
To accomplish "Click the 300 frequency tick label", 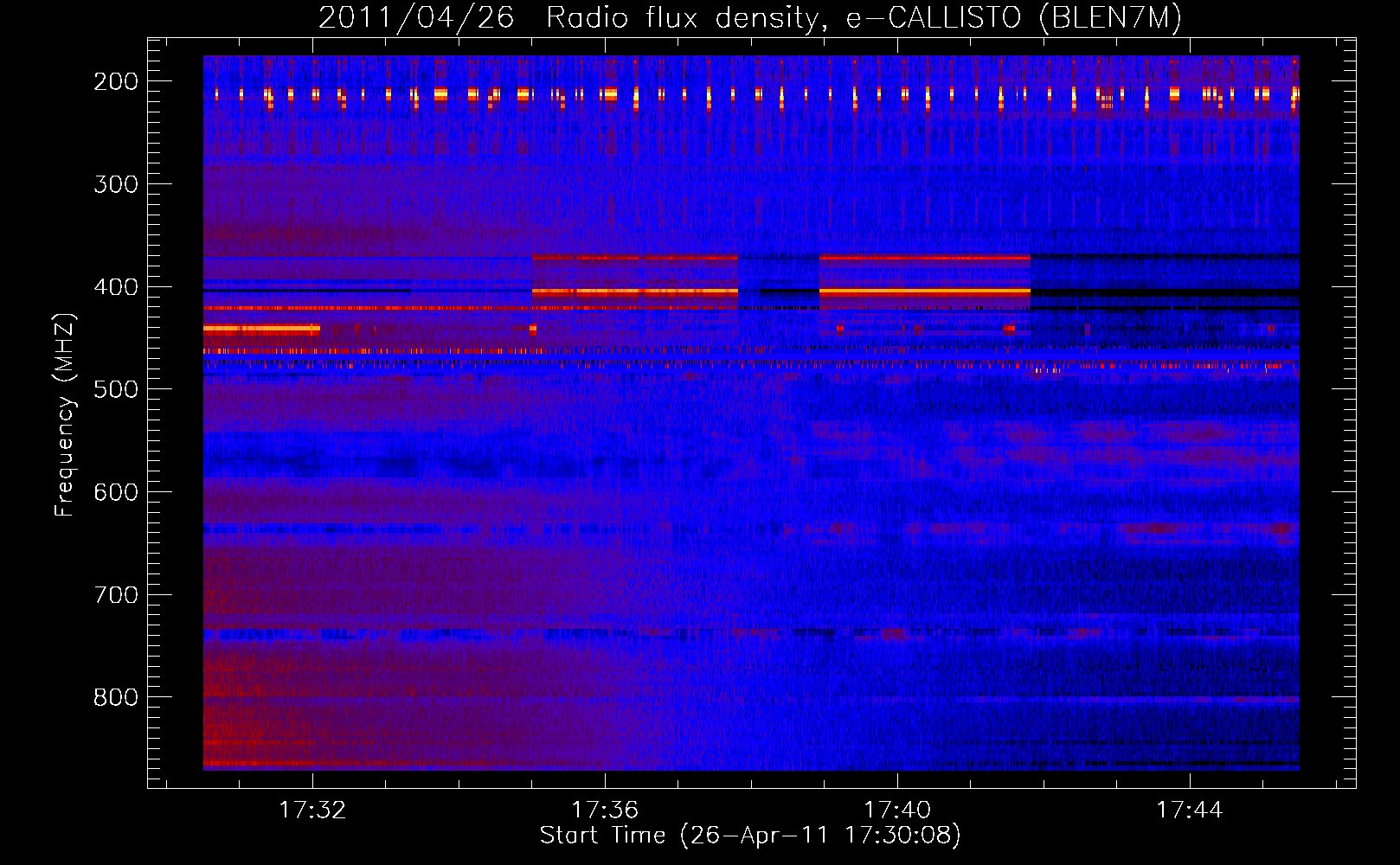I will point(116,184).
